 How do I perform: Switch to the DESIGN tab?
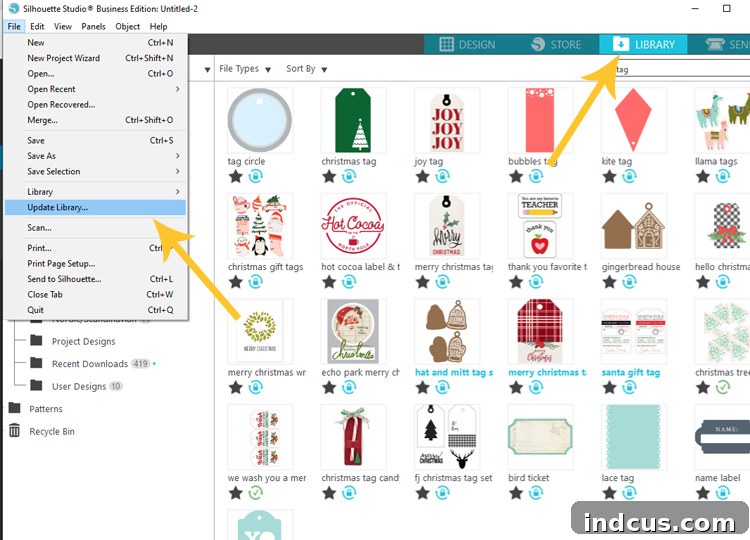pyautogui.click(x=467, y=44)
